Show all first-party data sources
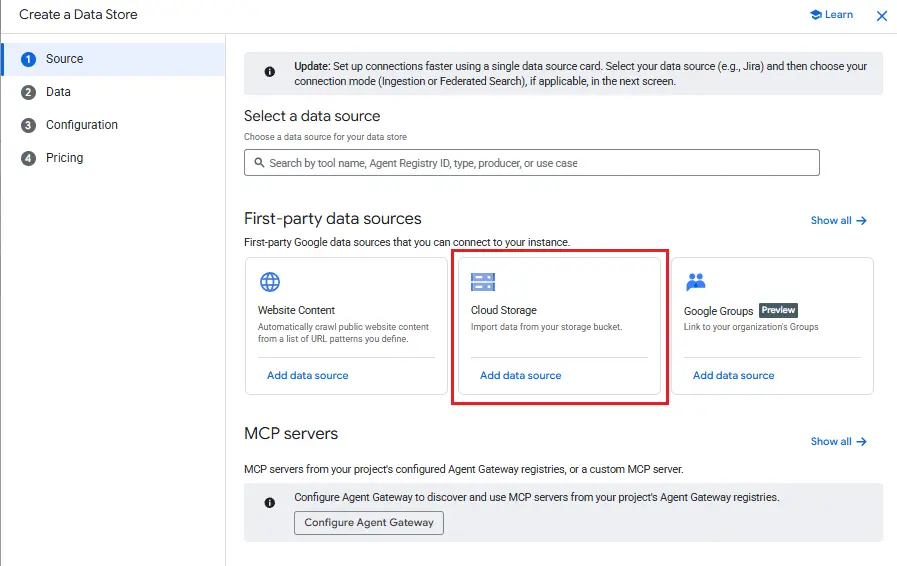The width and height of the screenshot is (897, 566). point(839,220)
